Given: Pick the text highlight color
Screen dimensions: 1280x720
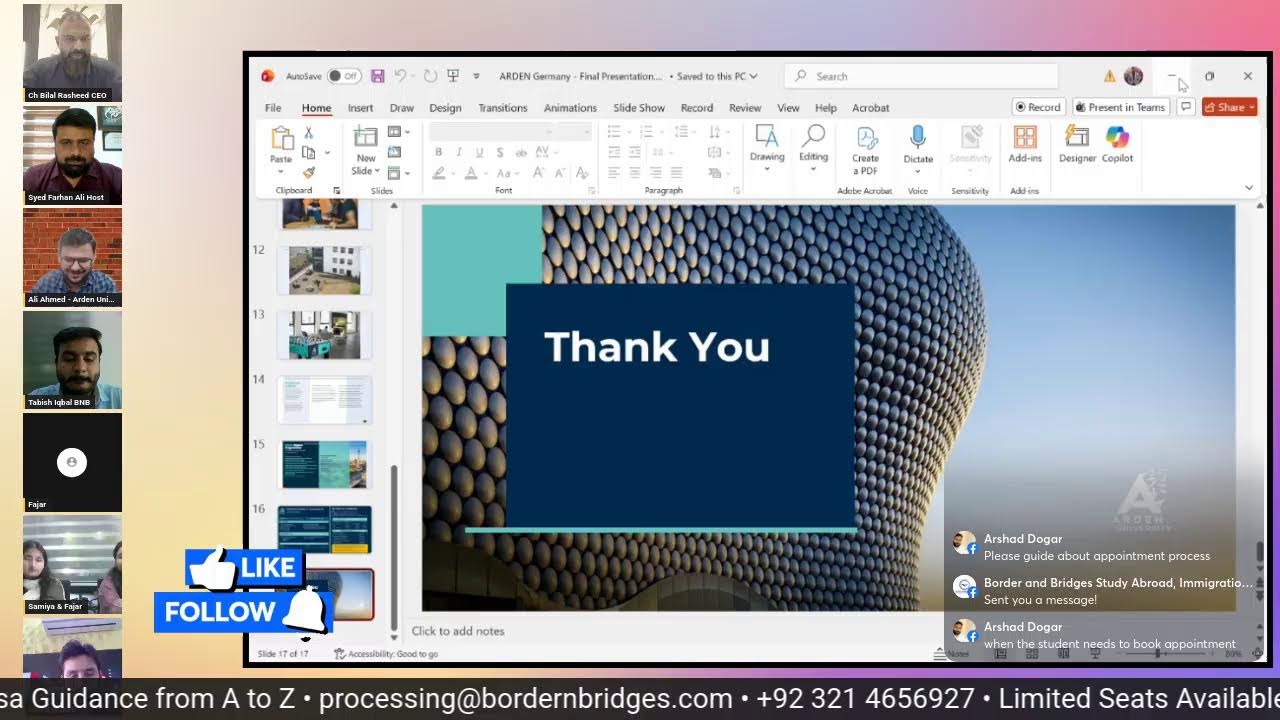Looking at the screenshot, I should click(x=439, y=173).
